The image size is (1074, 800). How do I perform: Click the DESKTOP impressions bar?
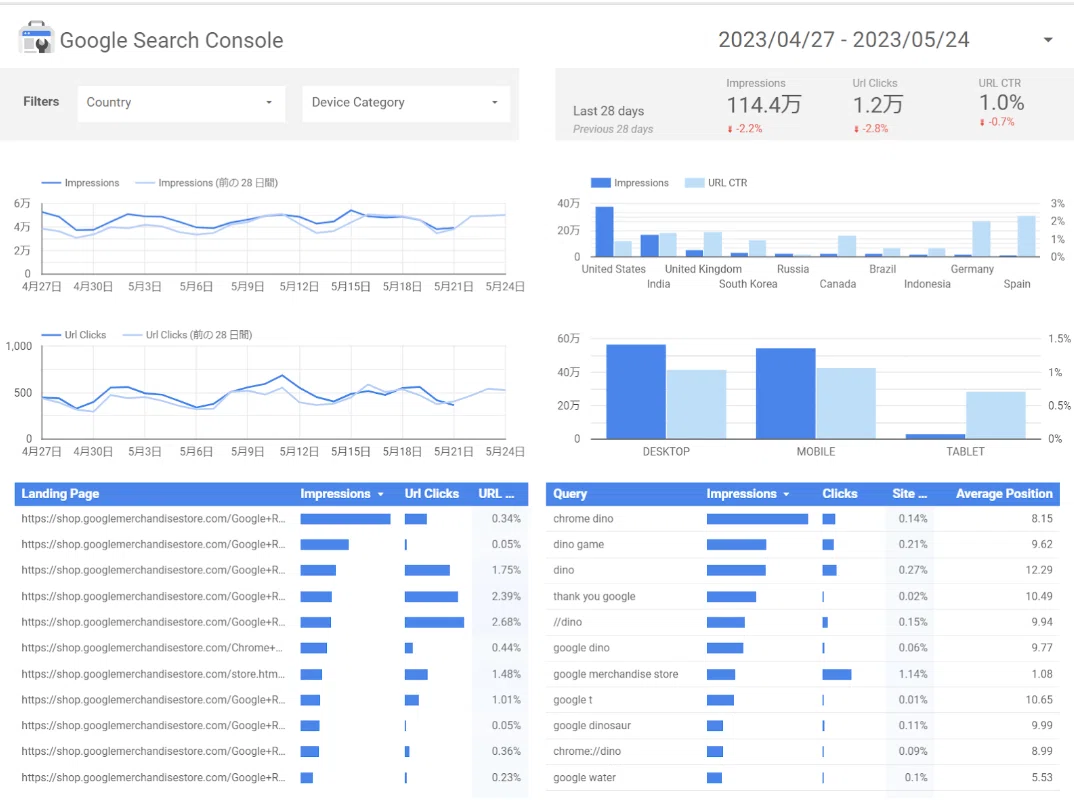636,392
